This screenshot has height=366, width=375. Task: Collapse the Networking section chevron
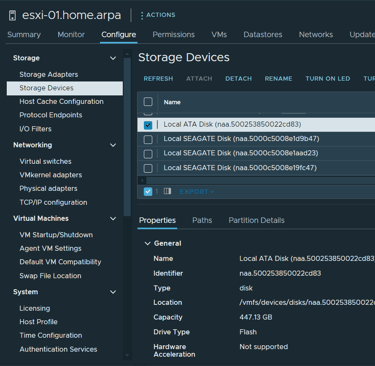click(x=113, y=145)
